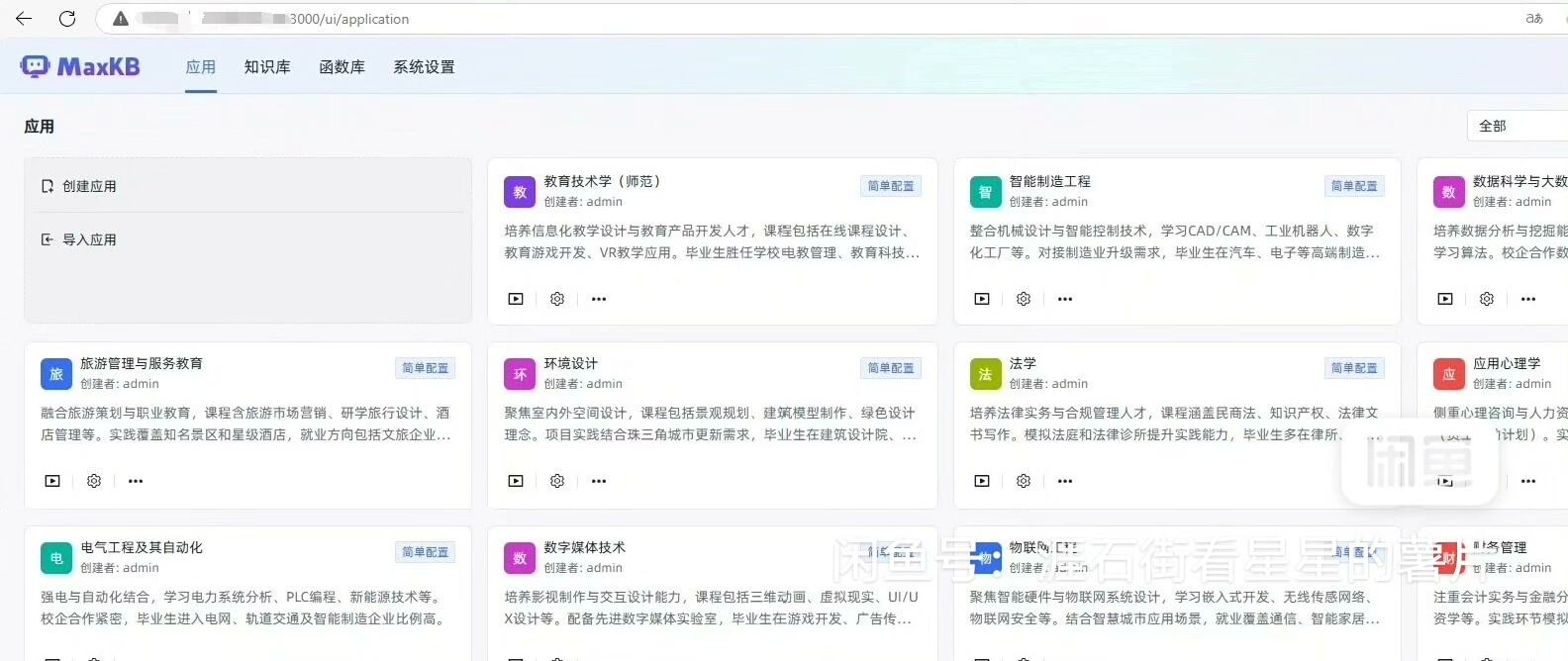This screenshot has width=1568, height=661.
Task: Open more options menu for 教育技术学
Action: (599, 299)
